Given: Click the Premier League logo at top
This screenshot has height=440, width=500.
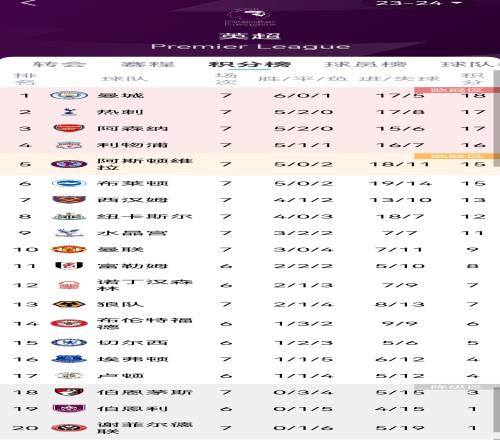Looking at the screenshot, I should pyautogui.click(x=251, y=17).
